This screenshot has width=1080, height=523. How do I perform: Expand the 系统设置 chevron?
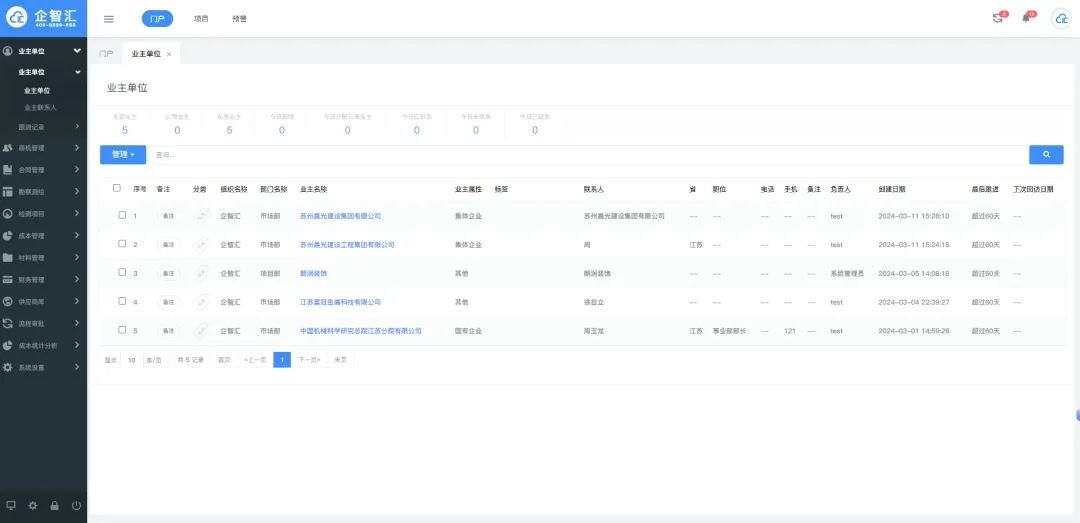[x=77, y=367]
